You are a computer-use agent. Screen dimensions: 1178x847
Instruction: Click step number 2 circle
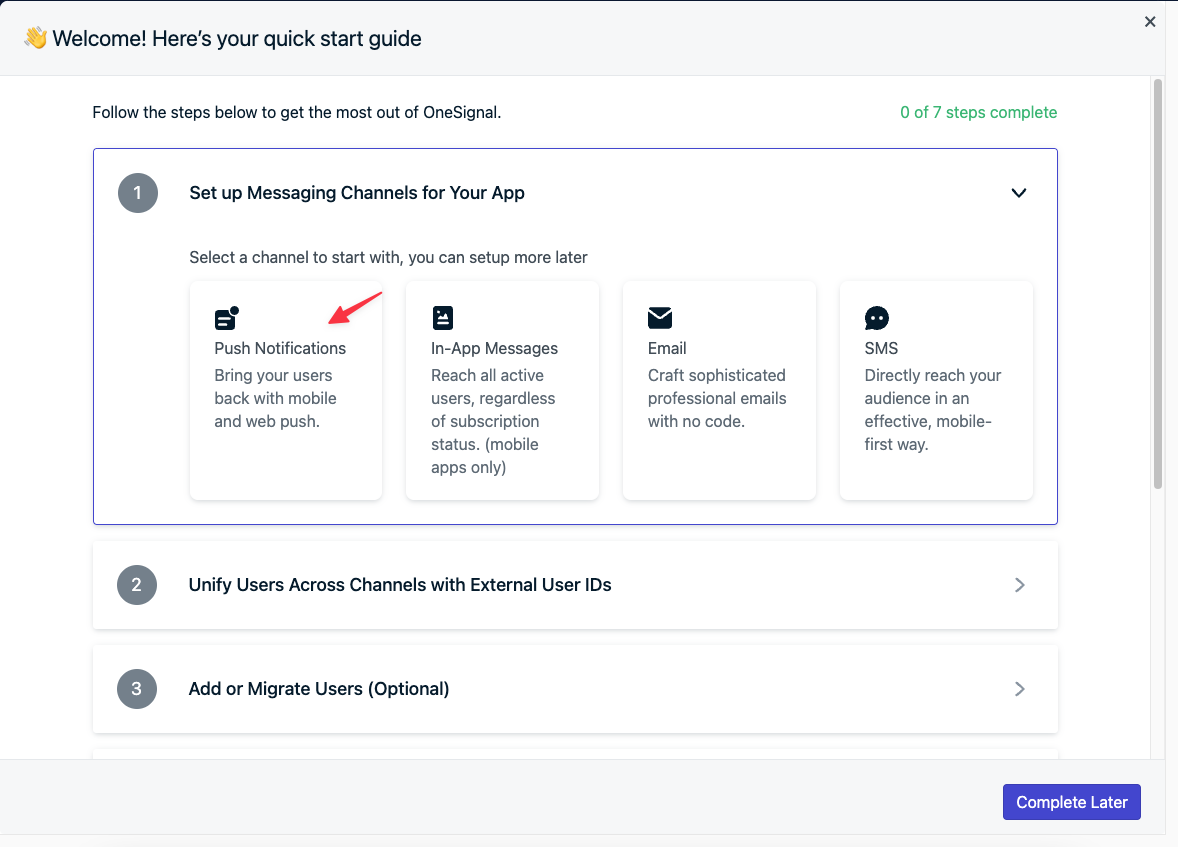(137, 585)
